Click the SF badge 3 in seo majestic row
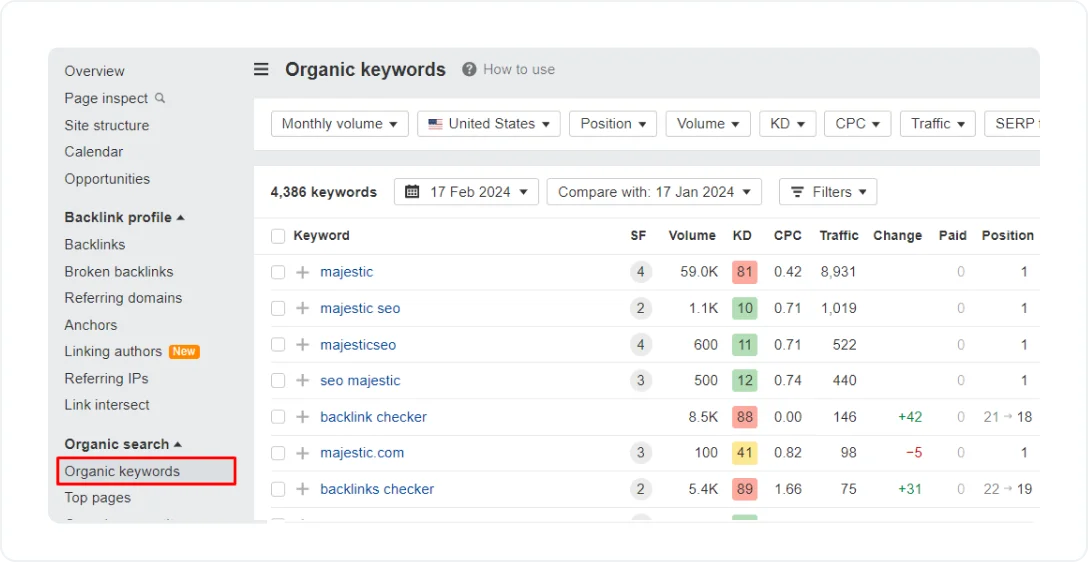Screen dimensions: 1088x562 click(640, 380)
